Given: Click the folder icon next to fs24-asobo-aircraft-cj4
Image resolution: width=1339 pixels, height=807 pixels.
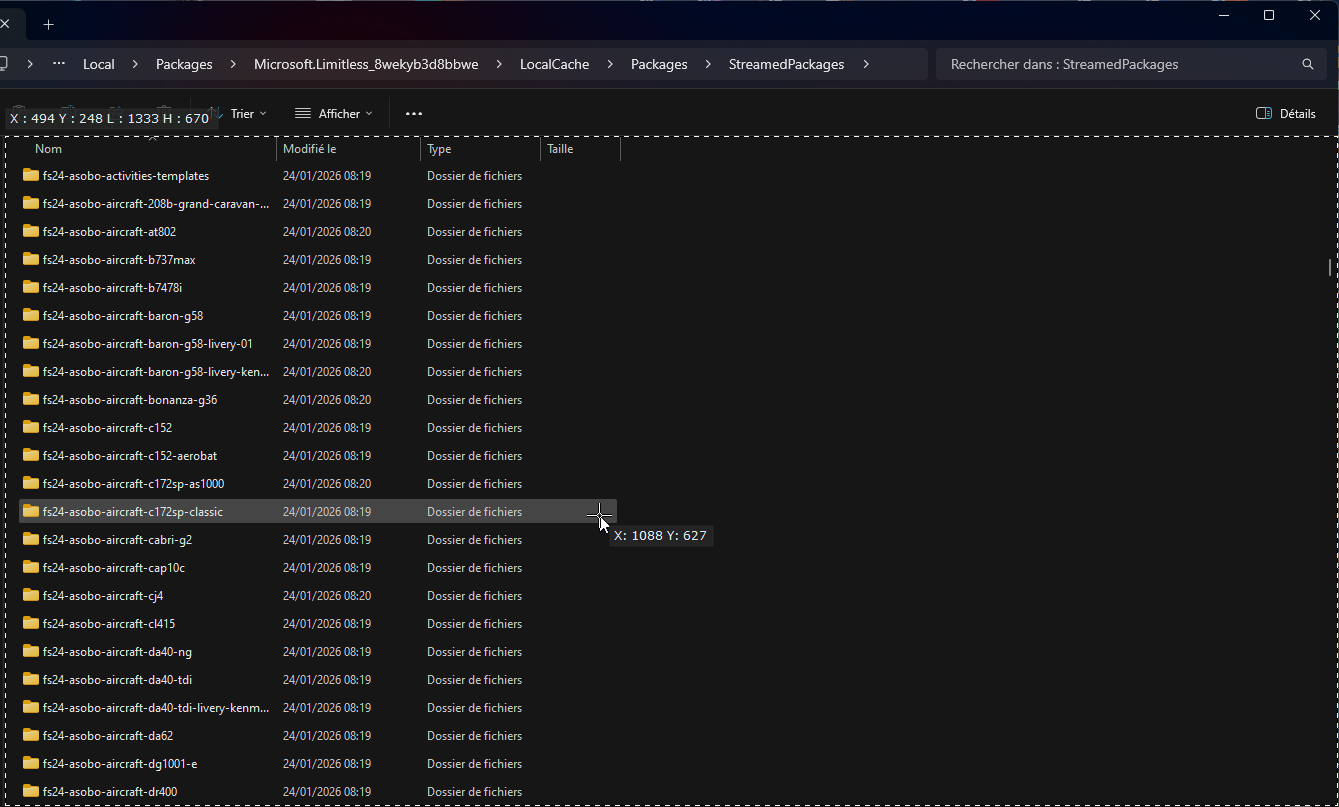Looking at the screenshot, I should [31, 595].
